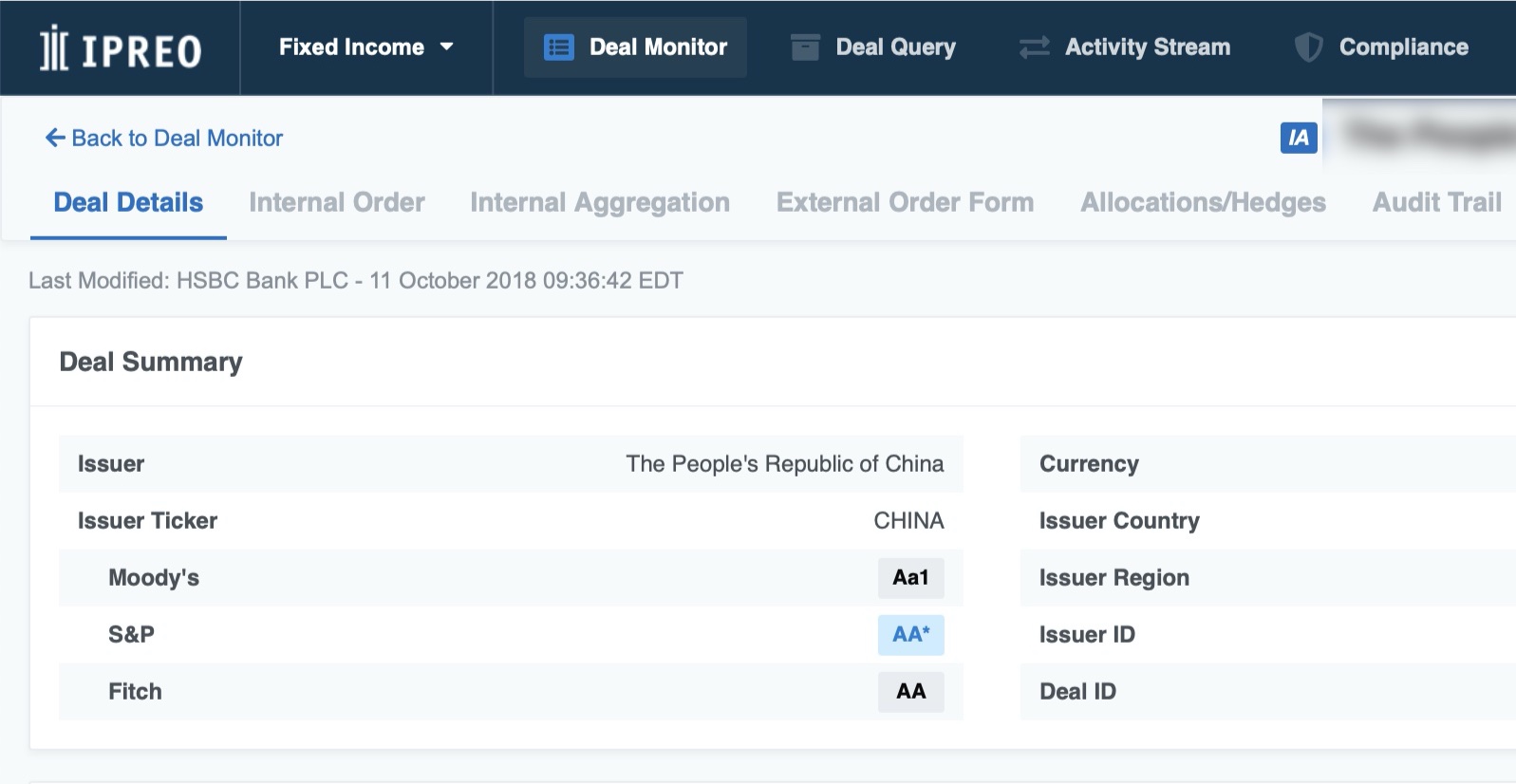
Task: Click the Activity Stream arrows icon
Action: pyautogui.click(x=1034, y=47)
